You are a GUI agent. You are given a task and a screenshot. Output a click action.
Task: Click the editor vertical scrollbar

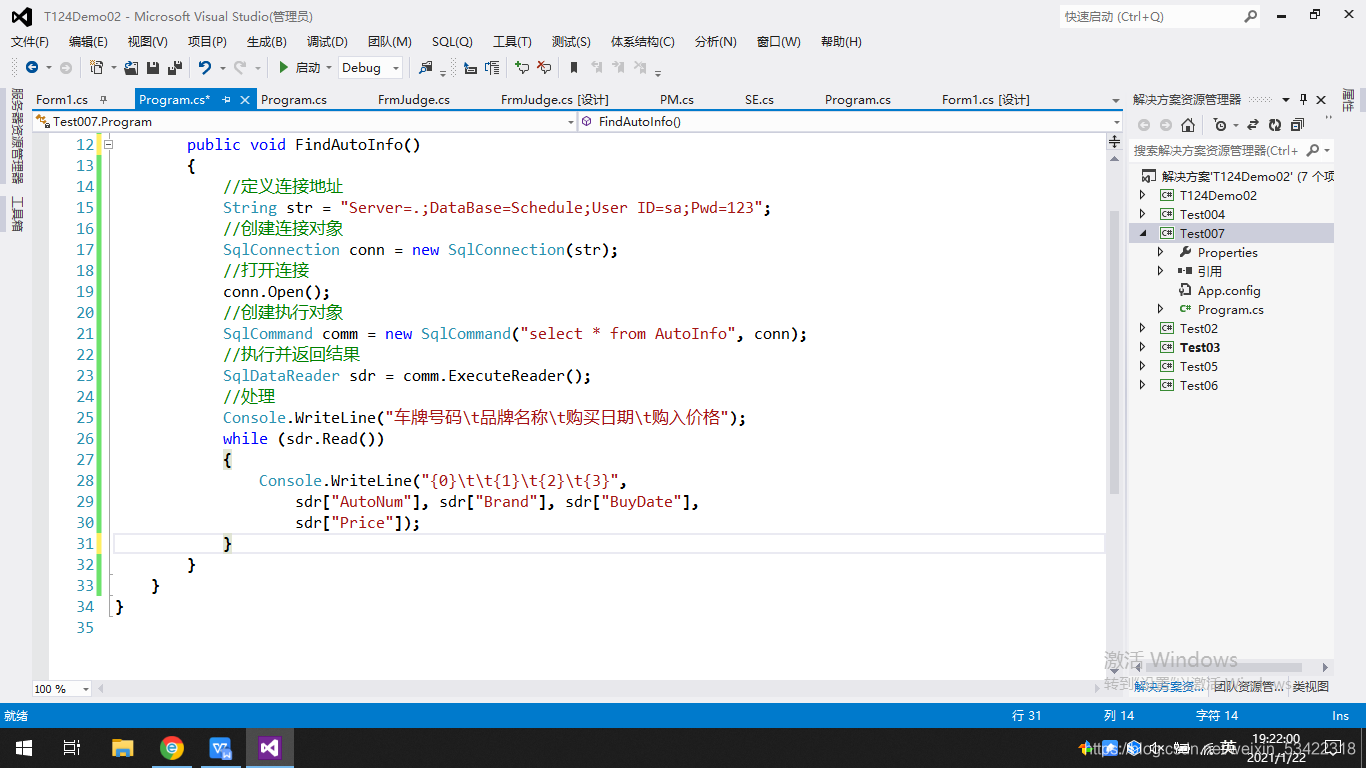click(x=1115, y=352)
